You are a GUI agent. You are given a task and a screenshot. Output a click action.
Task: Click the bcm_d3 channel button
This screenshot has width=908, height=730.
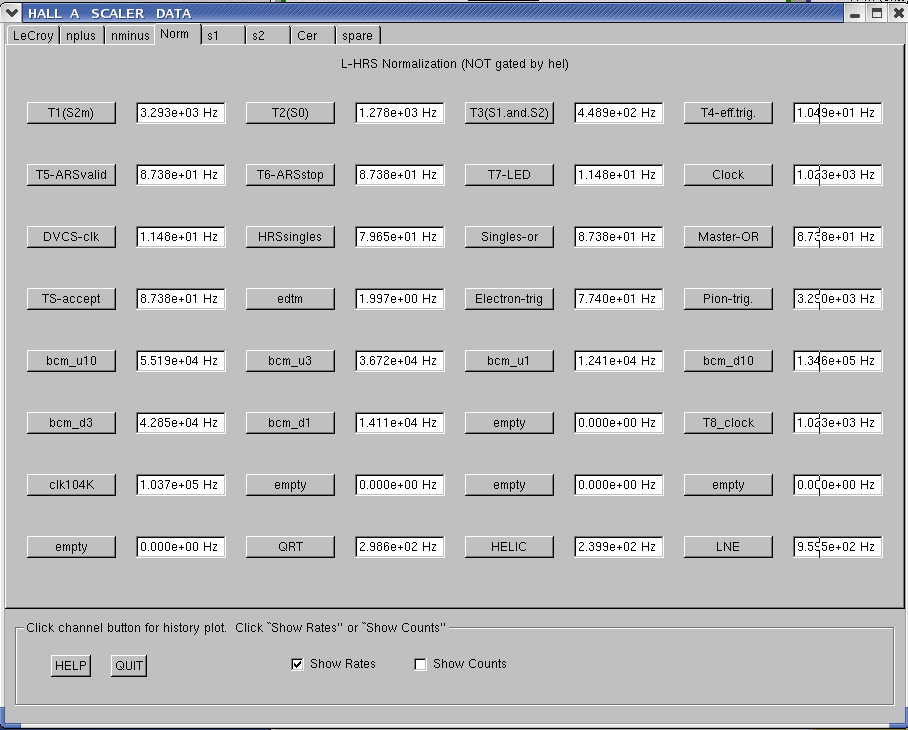click(71, 423)
